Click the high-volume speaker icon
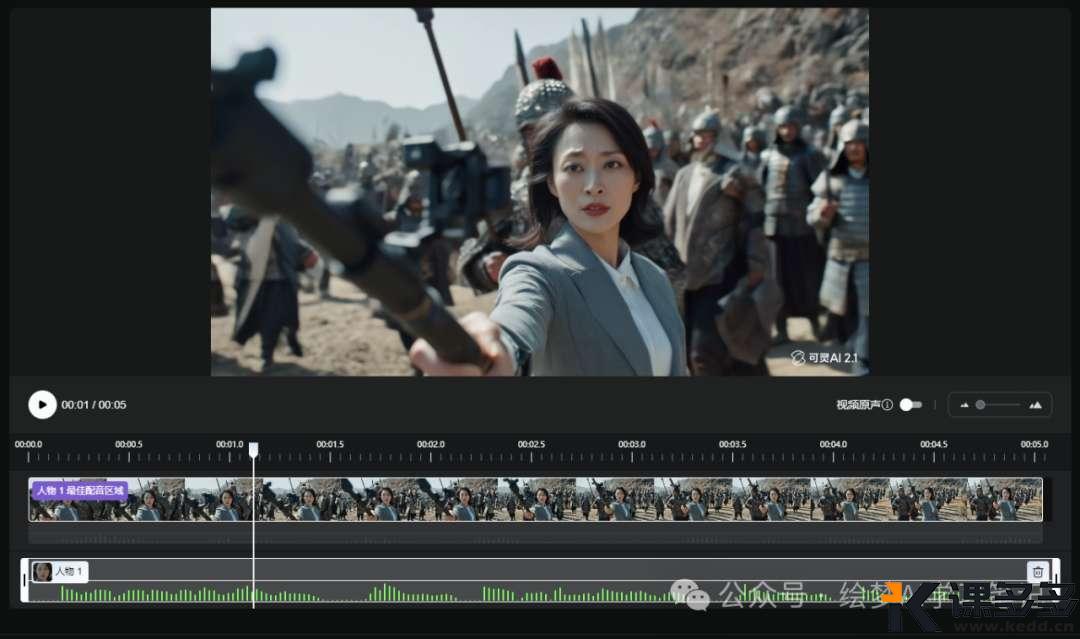Screen dimensions: 1080x639 click(1035, 404)
